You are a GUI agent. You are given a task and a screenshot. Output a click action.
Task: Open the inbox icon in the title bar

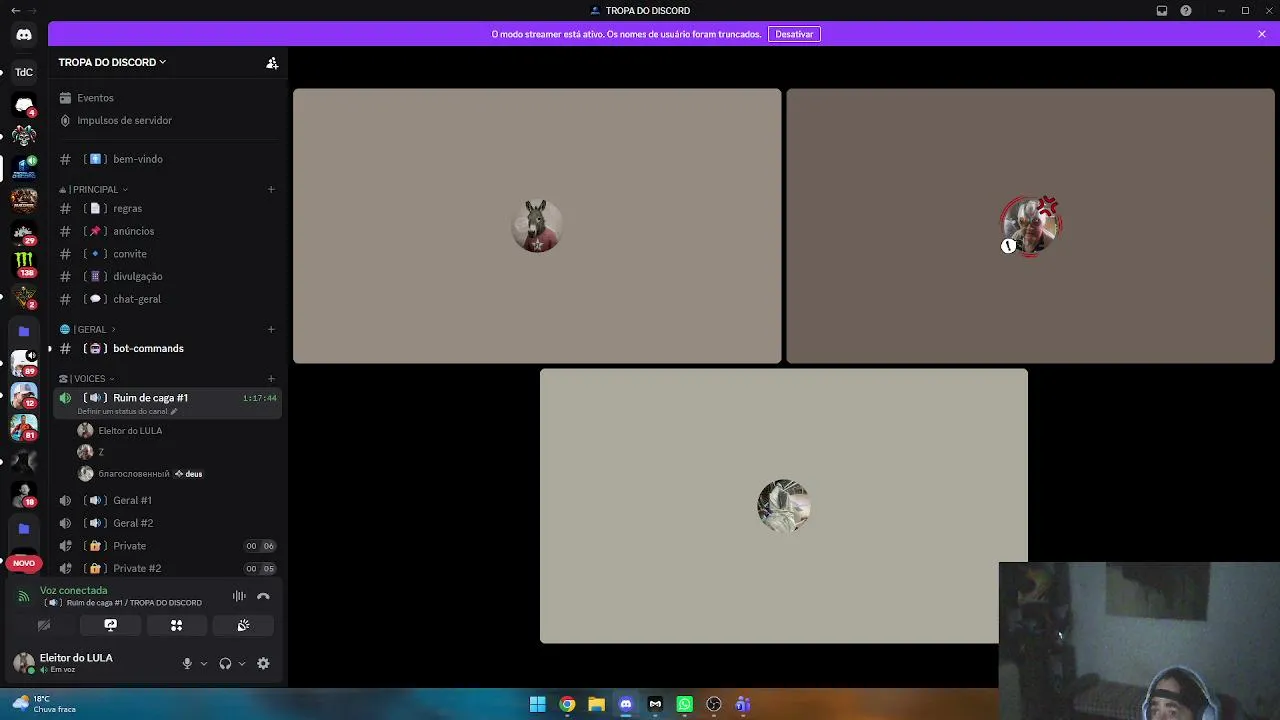click(1162, 10)
